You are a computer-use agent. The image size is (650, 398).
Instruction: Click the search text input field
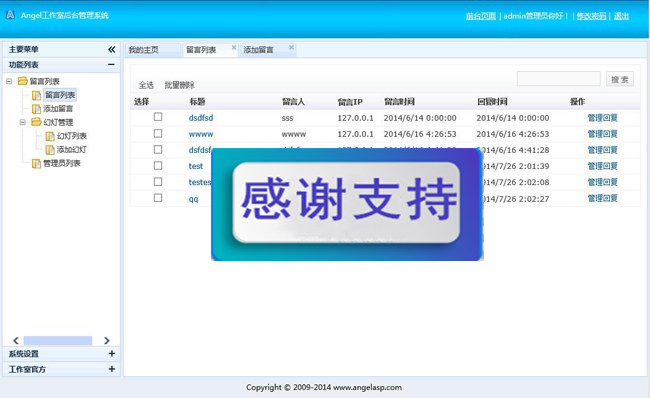(x=558, y=79)
